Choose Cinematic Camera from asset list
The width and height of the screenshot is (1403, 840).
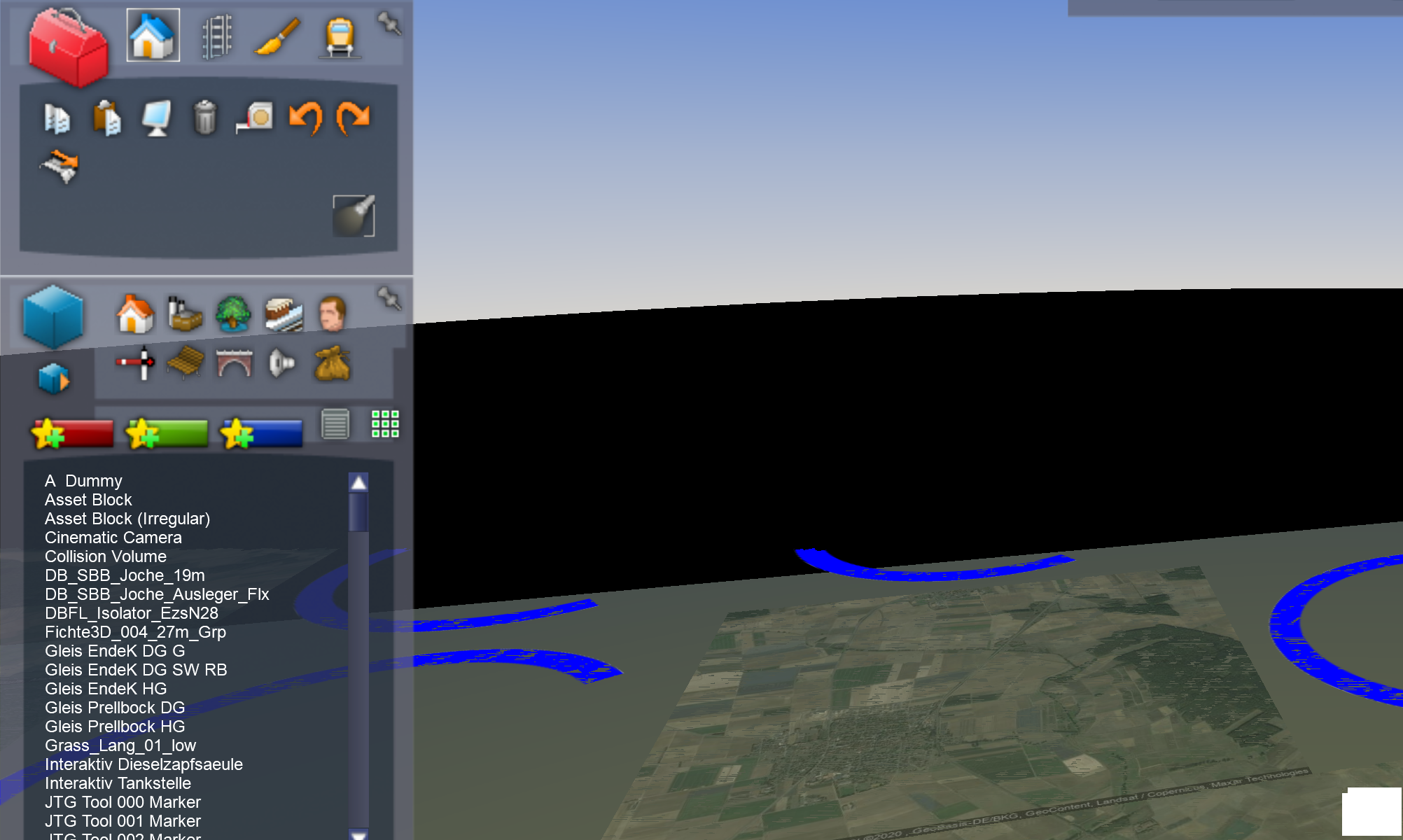[113, 538]
